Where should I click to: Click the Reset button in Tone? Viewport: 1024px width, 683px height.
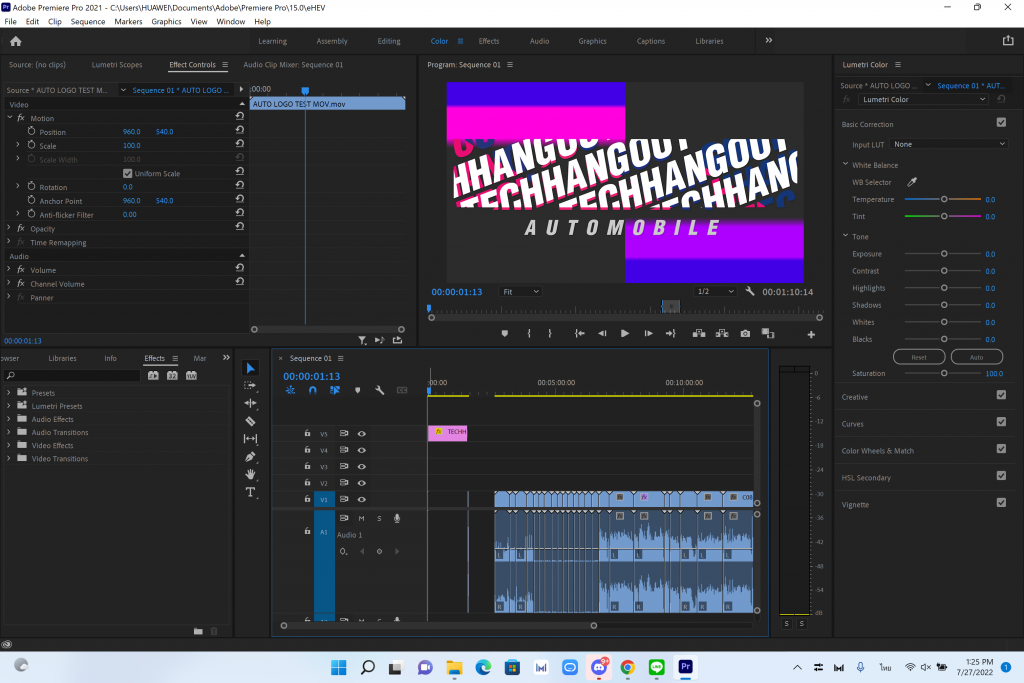(x=919, y=357)
